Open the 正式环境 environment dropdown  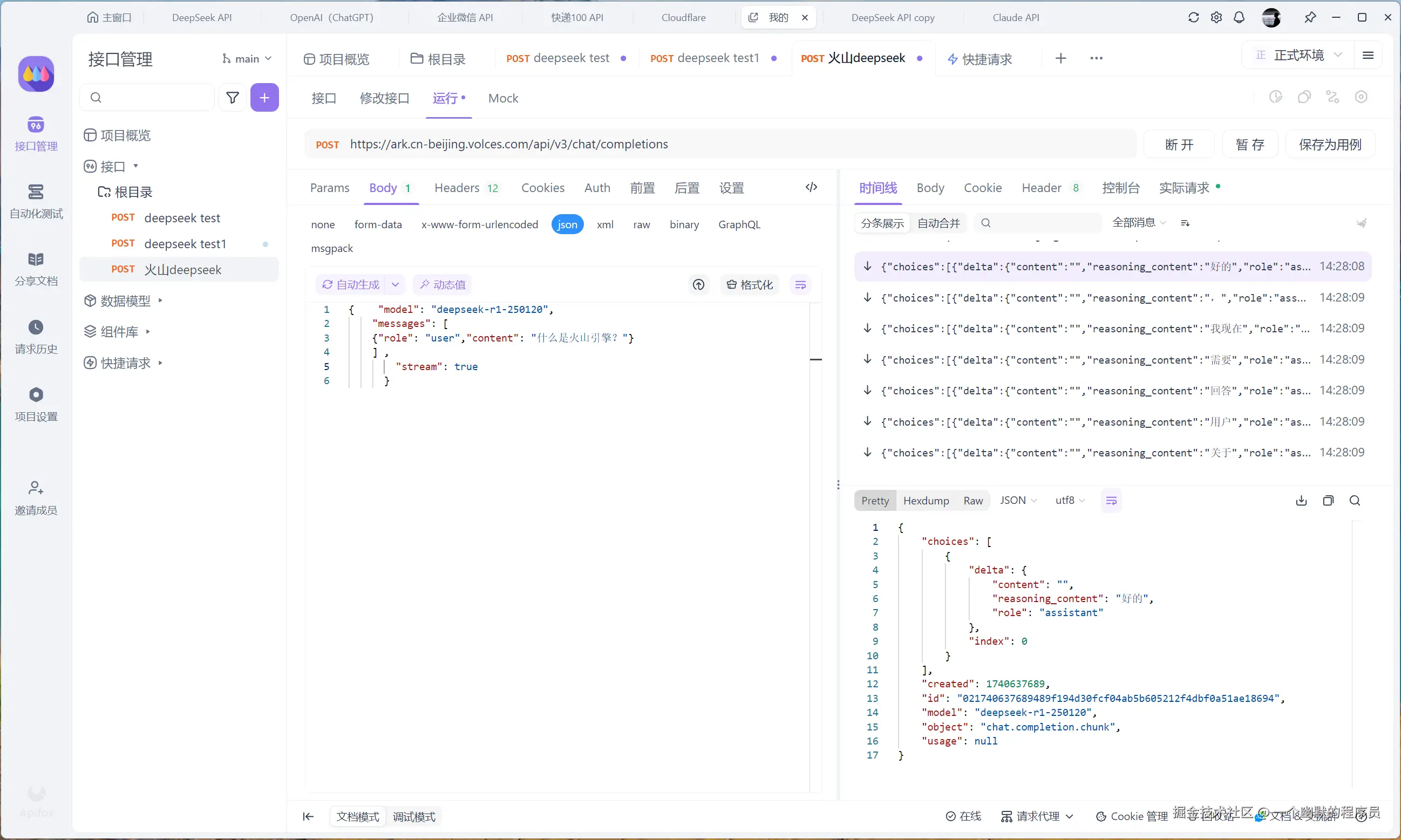pyautogui.click(x=1298, y=55)
